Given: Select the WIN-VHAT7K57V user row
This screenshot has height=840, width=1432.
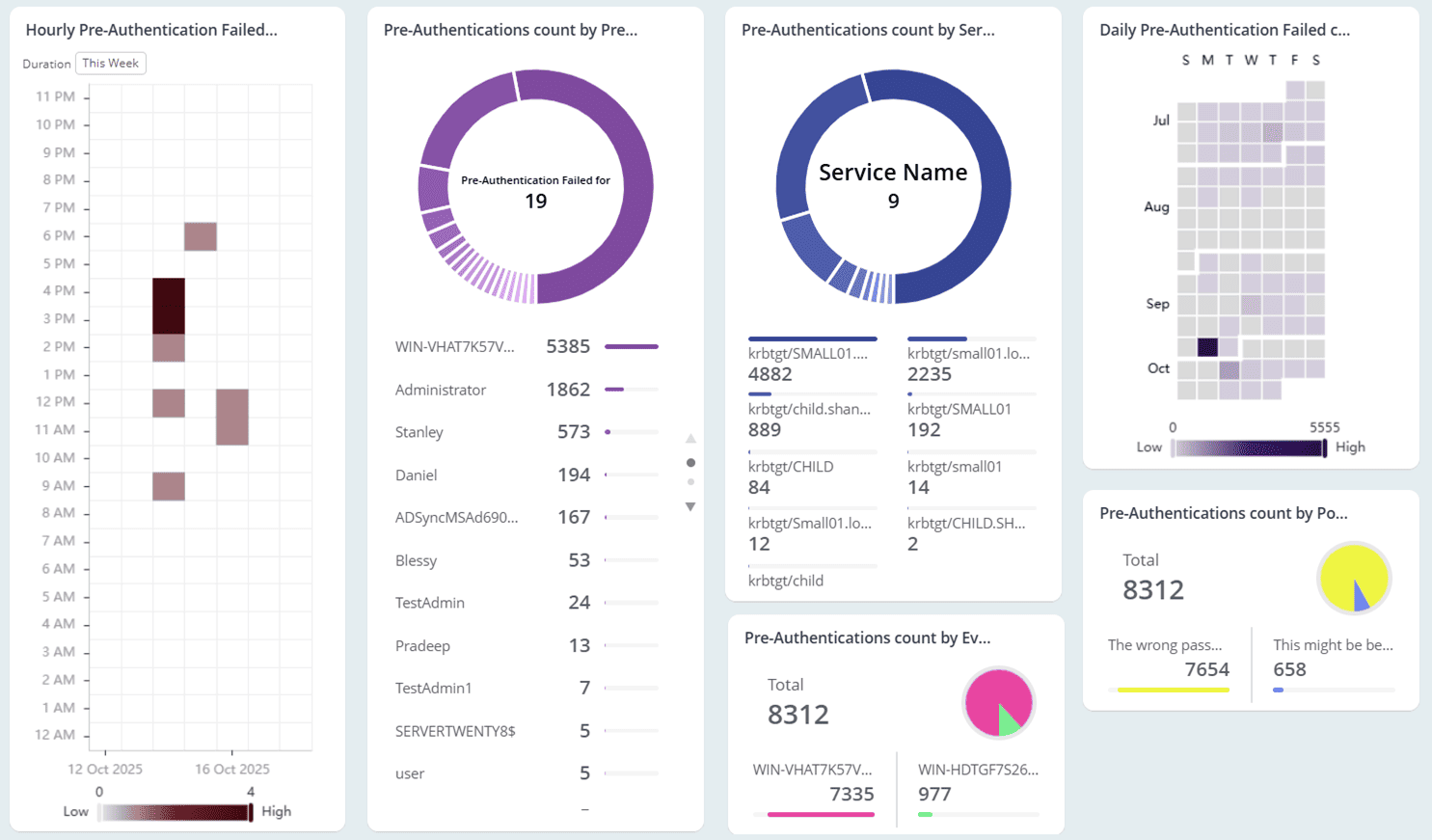Looking at the screenshot, I should pyautogui.click(x=454, y=346).
